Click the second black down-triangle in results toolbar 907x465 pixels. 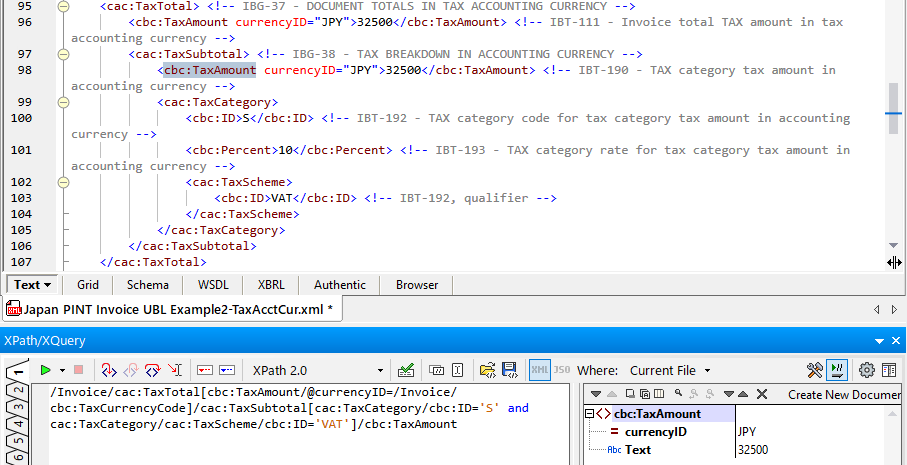click(x=728, y=394)
